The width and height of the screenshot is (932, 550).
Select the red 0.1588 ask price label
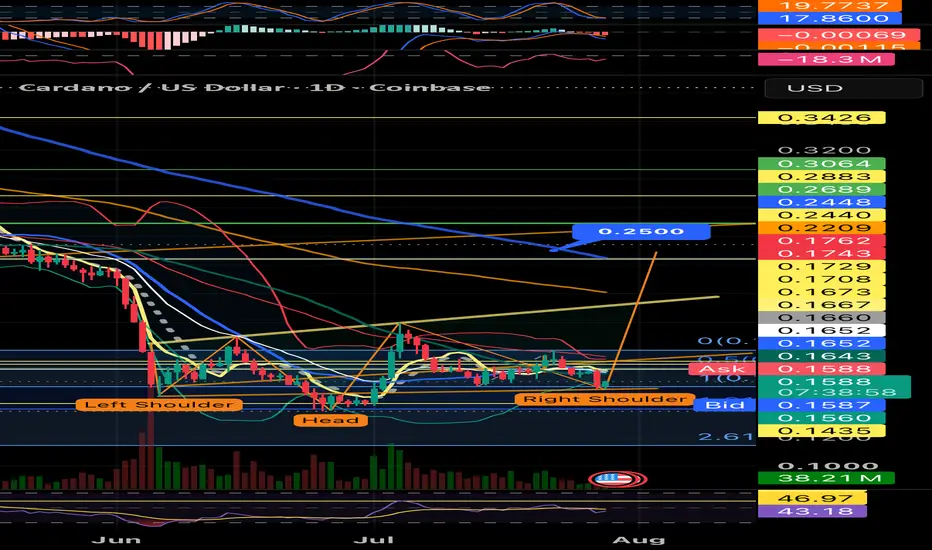(821, 369)
